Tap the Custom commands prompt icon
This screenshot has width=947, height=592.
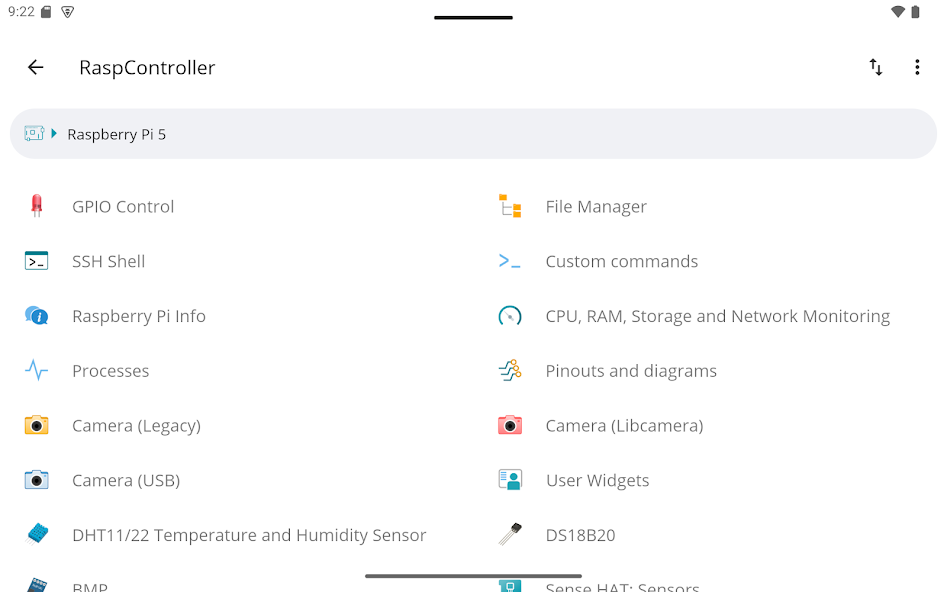tap(509, 261)
